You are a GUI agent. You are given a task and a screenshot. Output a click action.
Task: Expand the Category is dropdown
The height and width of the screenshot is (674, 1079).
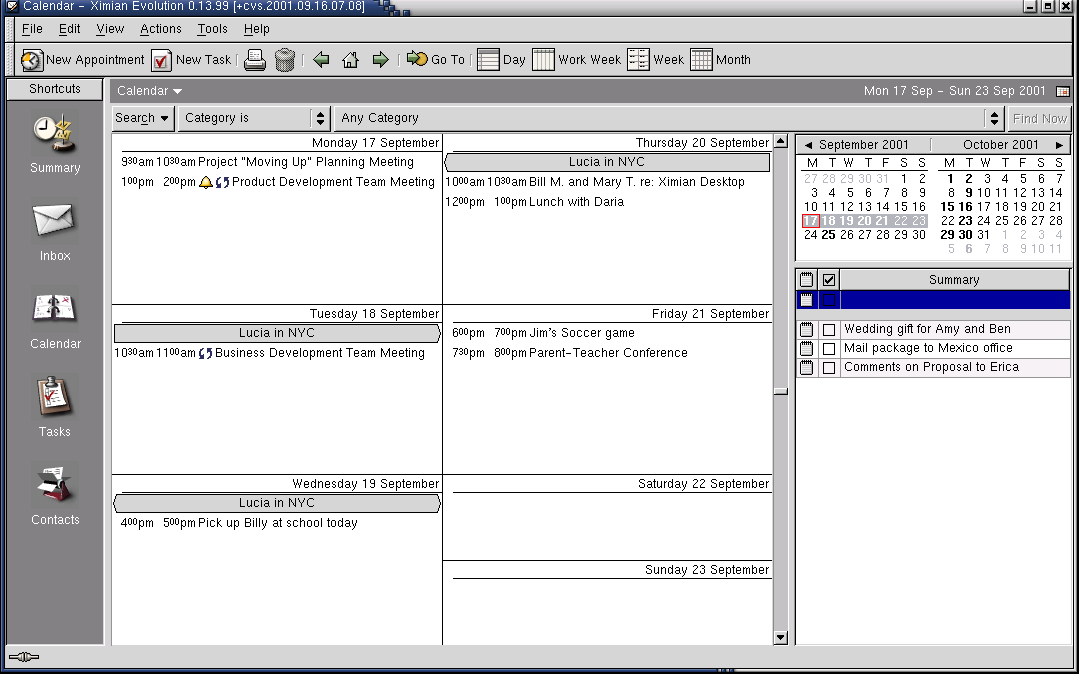255,118
